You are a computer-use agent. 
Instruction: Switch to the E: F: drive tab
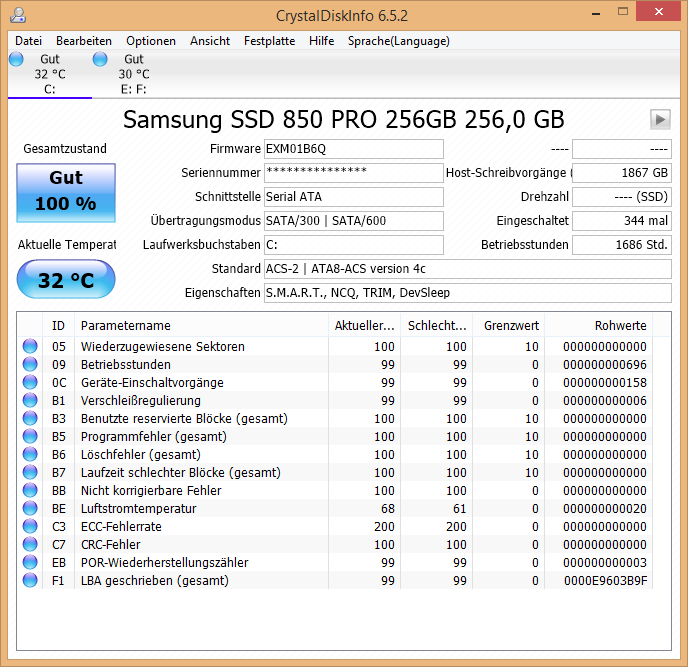pos(134,74)
